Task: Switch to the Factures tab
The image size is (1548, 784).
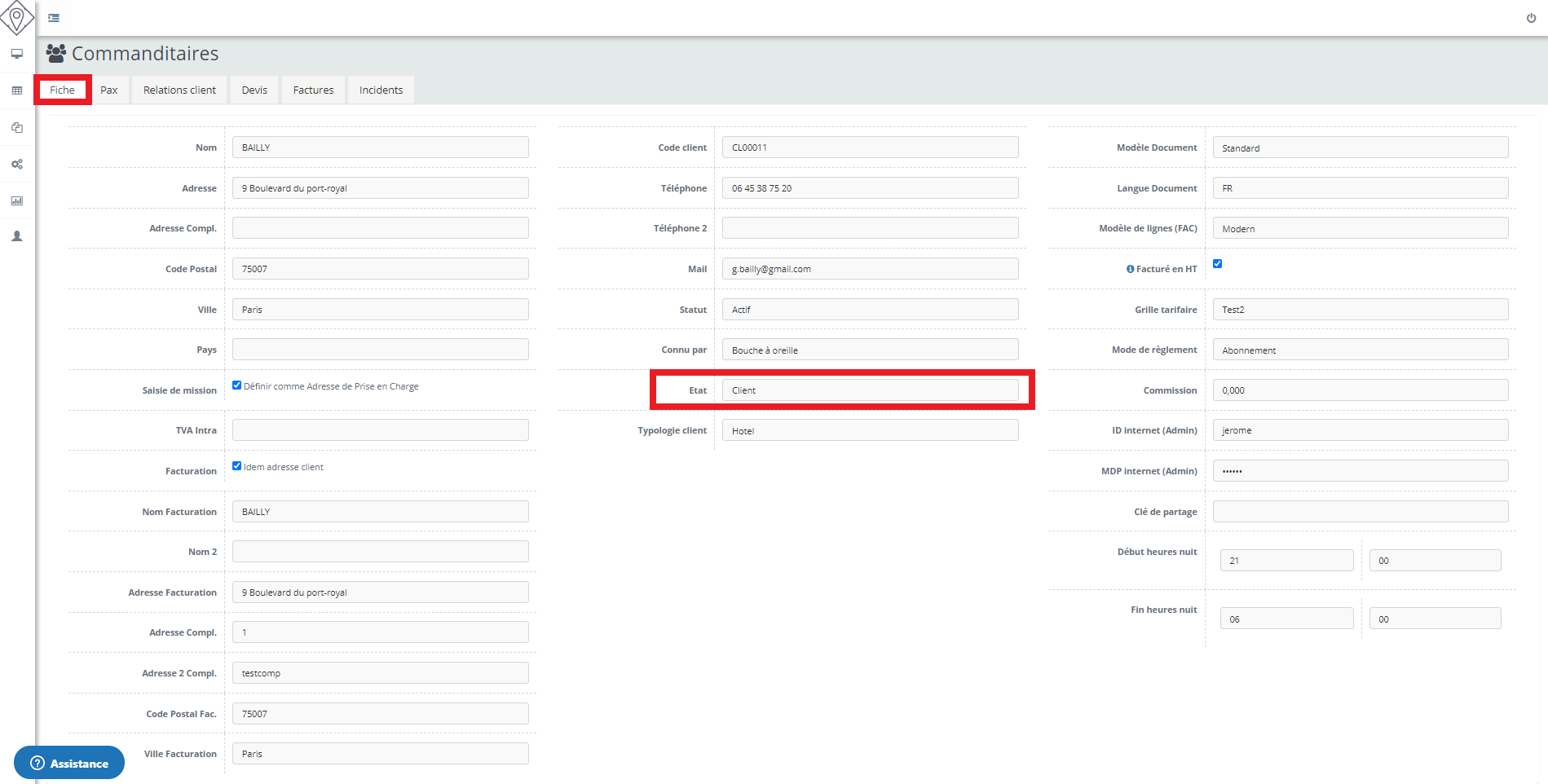Action: pos(313,90)
